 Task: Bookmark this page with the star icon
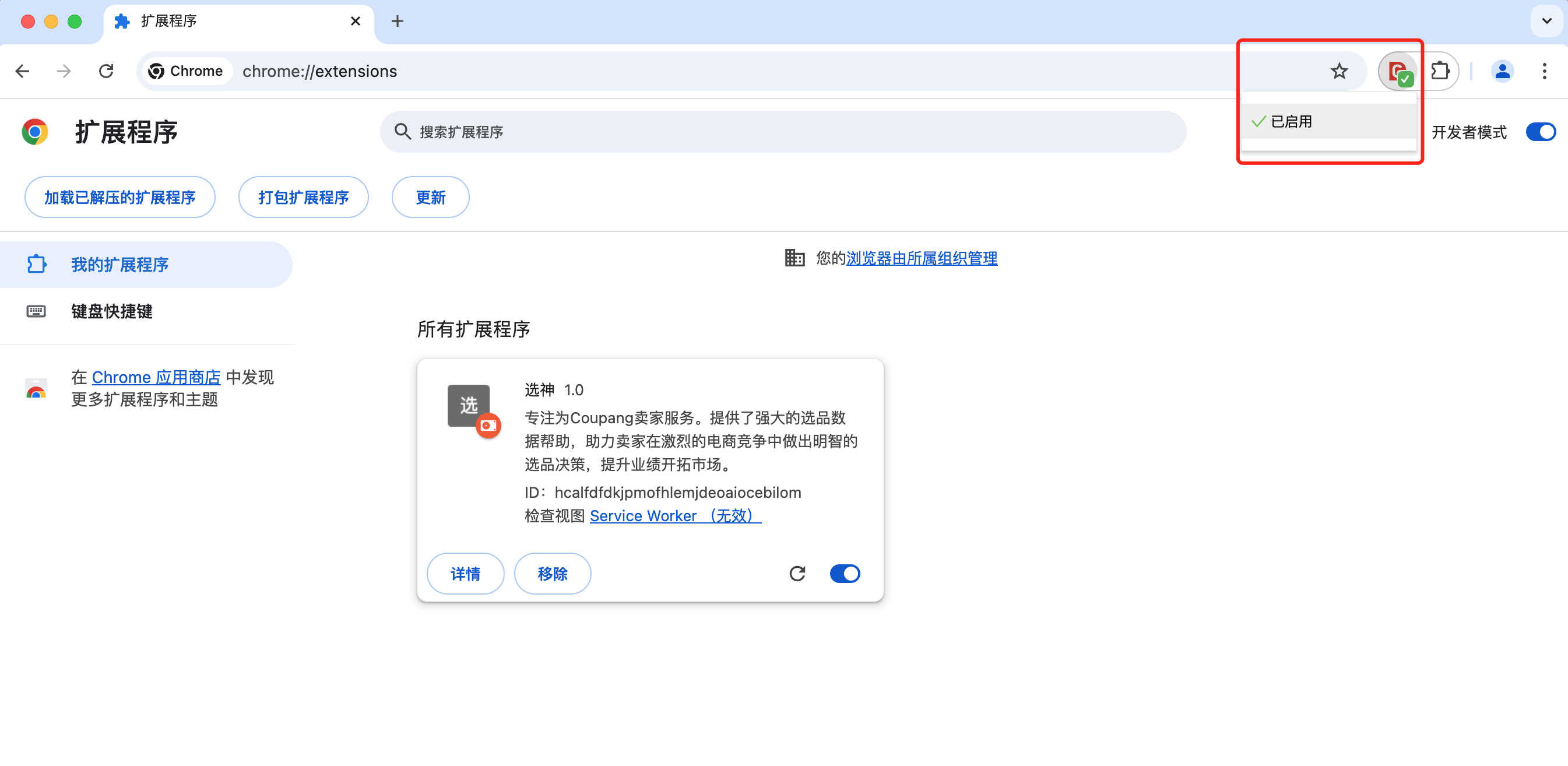[x=1339, y=71]
